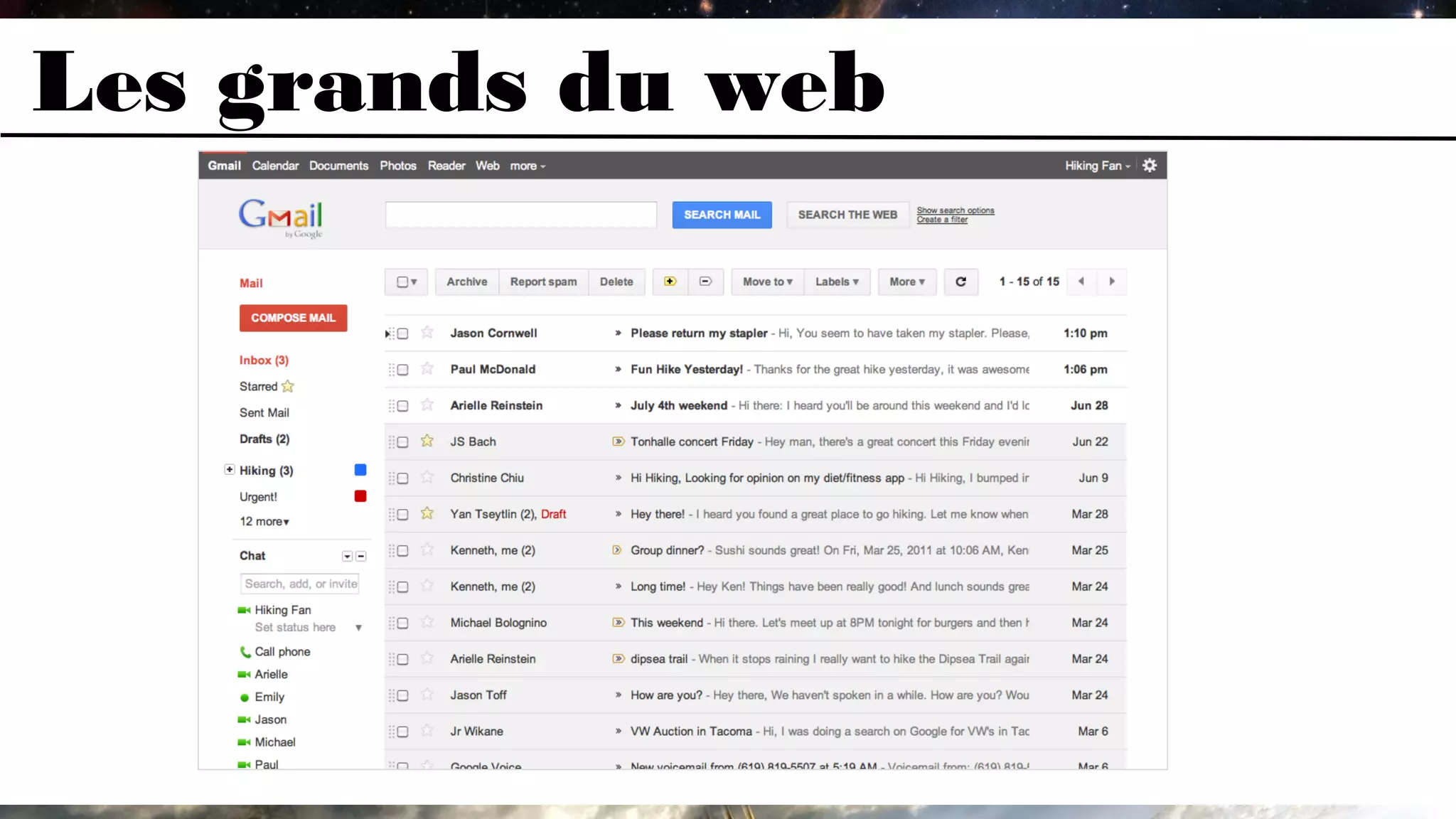Click Create a filter link

[942, 220]
